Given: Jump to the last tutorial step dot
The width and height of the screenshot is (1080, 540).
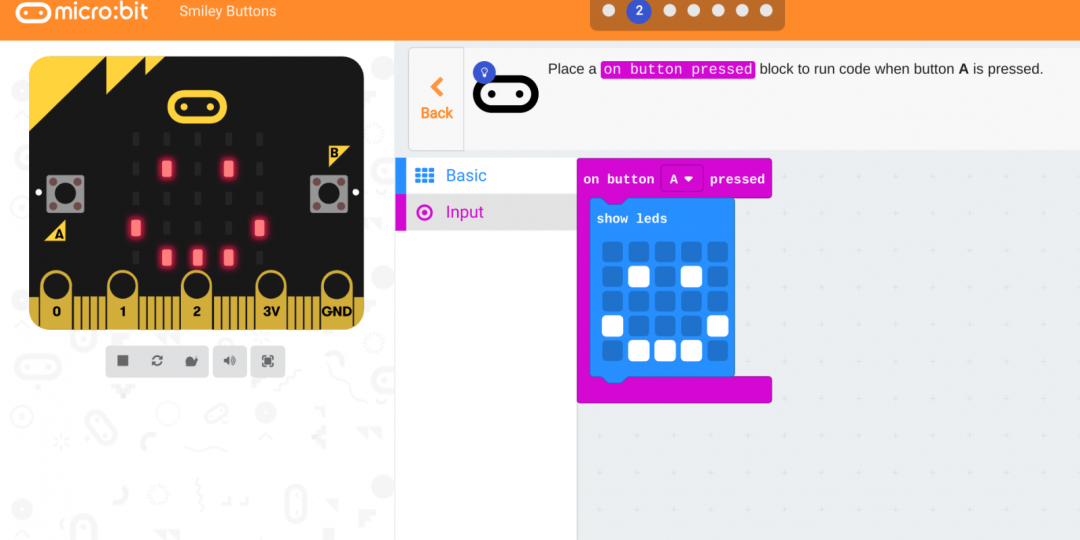Looking at the screenshot, I should tap(766, 10).
